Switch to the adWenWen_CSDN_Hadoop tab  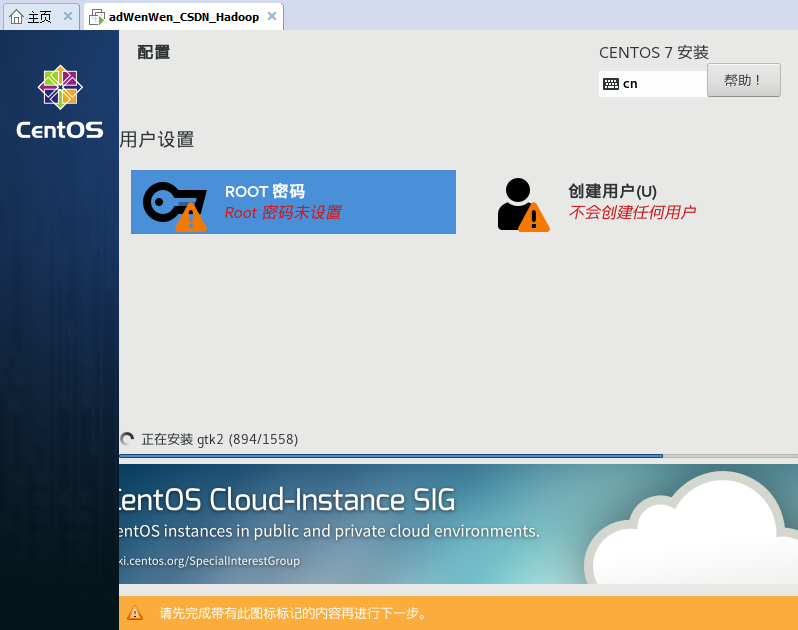pos(183,17)
